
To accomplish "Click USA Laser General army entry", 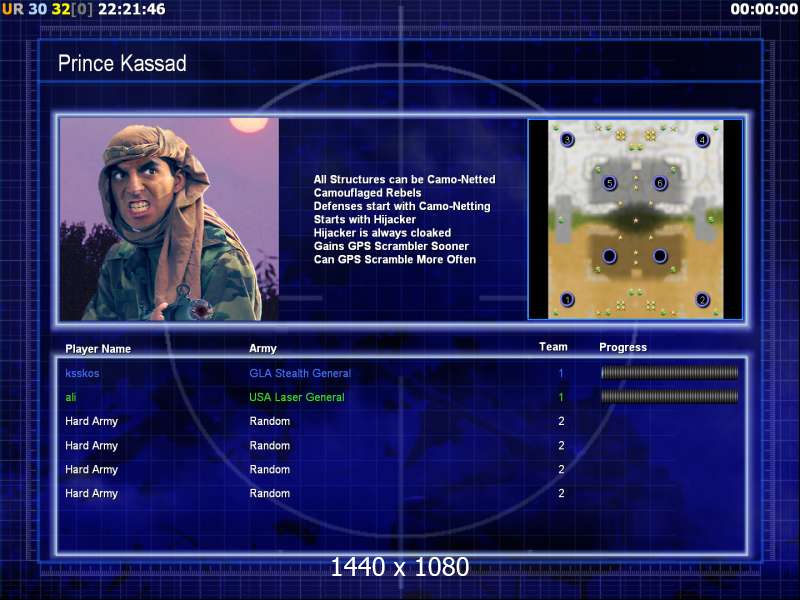I will pyautogui.click(x=296, y=397).
